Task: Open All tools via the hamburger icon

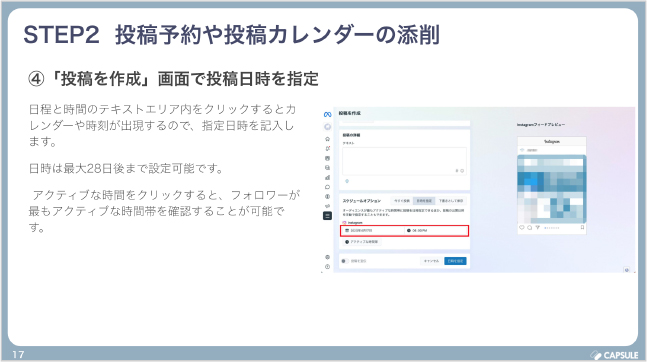Action: point(327,215)
